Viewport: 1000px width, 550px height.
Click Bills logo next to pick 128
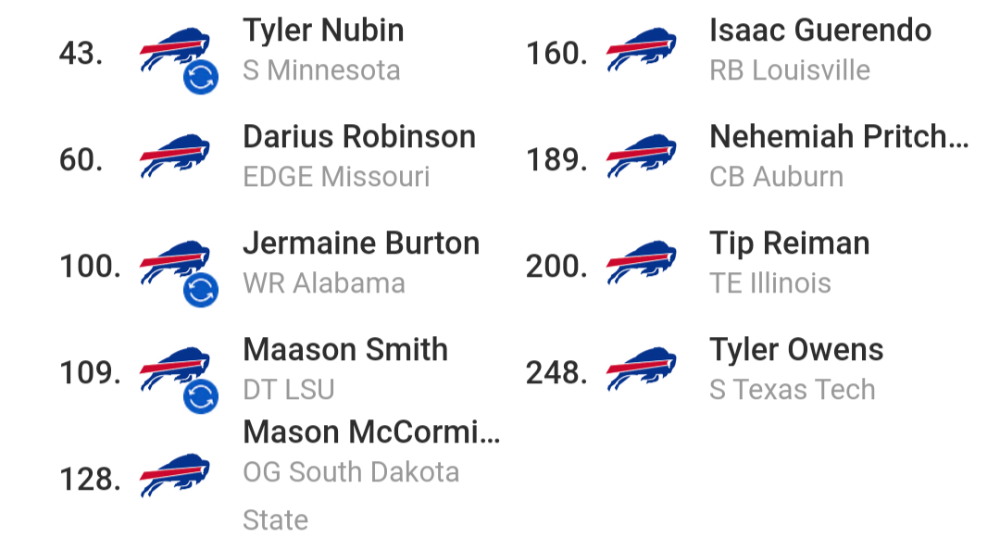point(175,475)
